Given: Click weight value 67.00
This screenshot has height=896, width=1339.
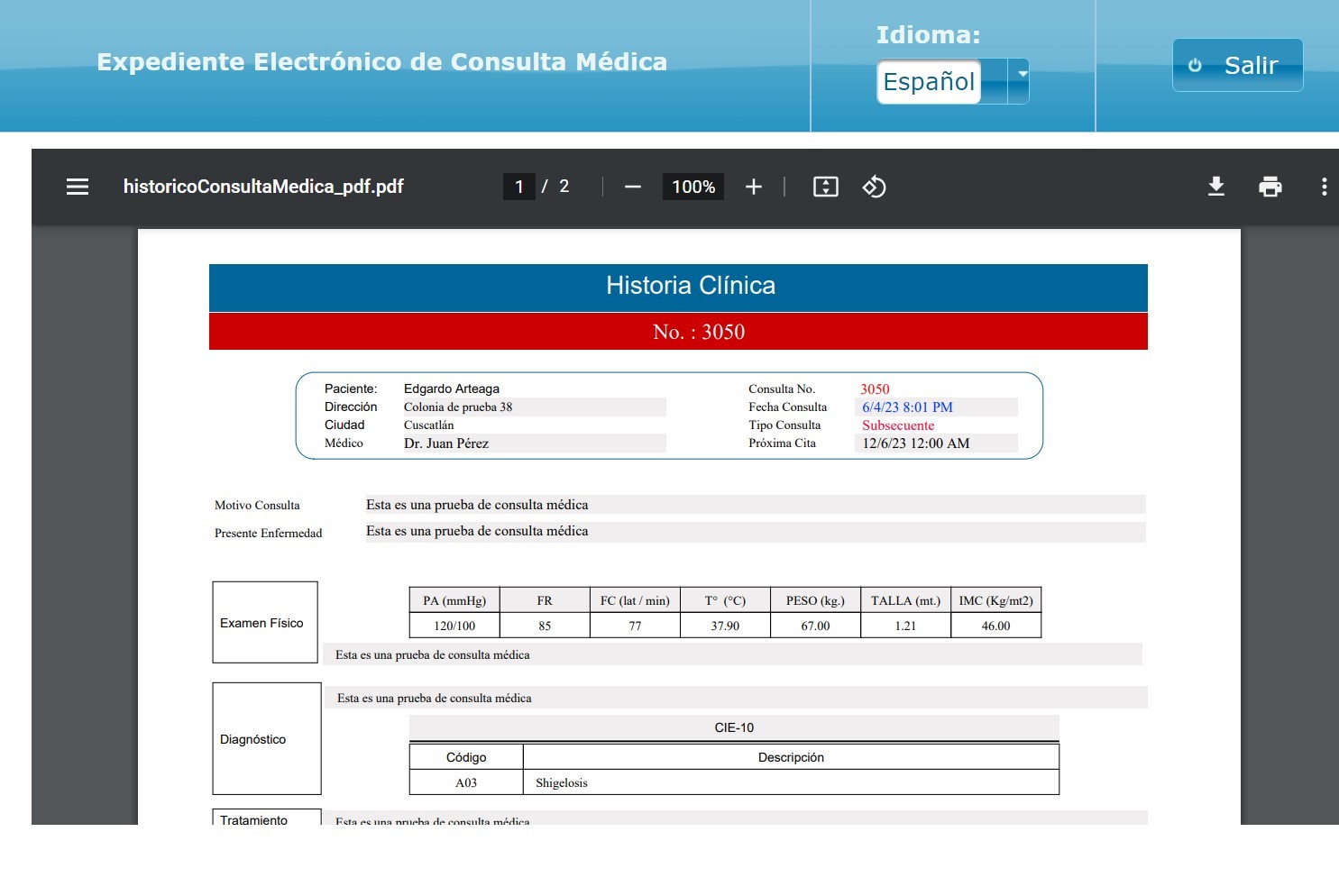Looking at the screenshot, I should (x=815, y=626).
